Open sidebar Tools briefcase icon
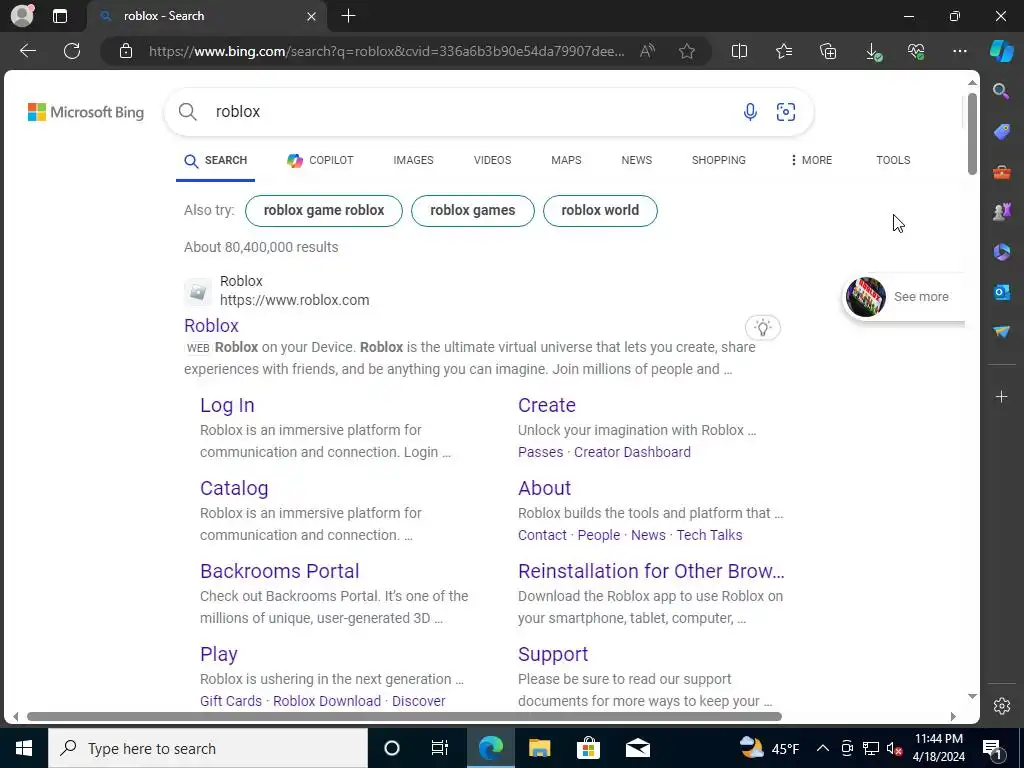This screenshot has width=1024, height=768. (1002, 172)
